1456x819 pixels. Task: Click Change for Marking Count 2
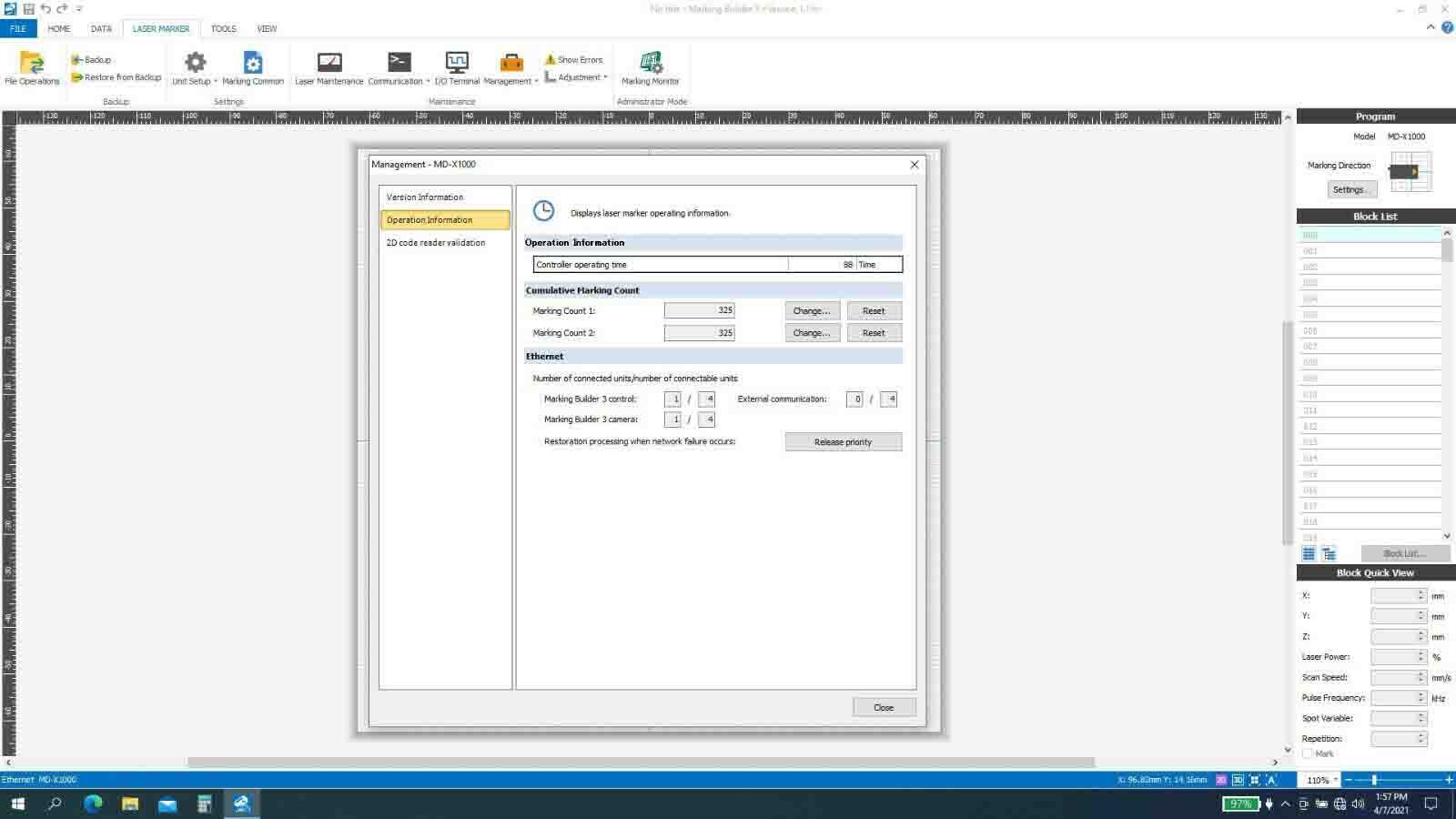[x=812, y=333]
